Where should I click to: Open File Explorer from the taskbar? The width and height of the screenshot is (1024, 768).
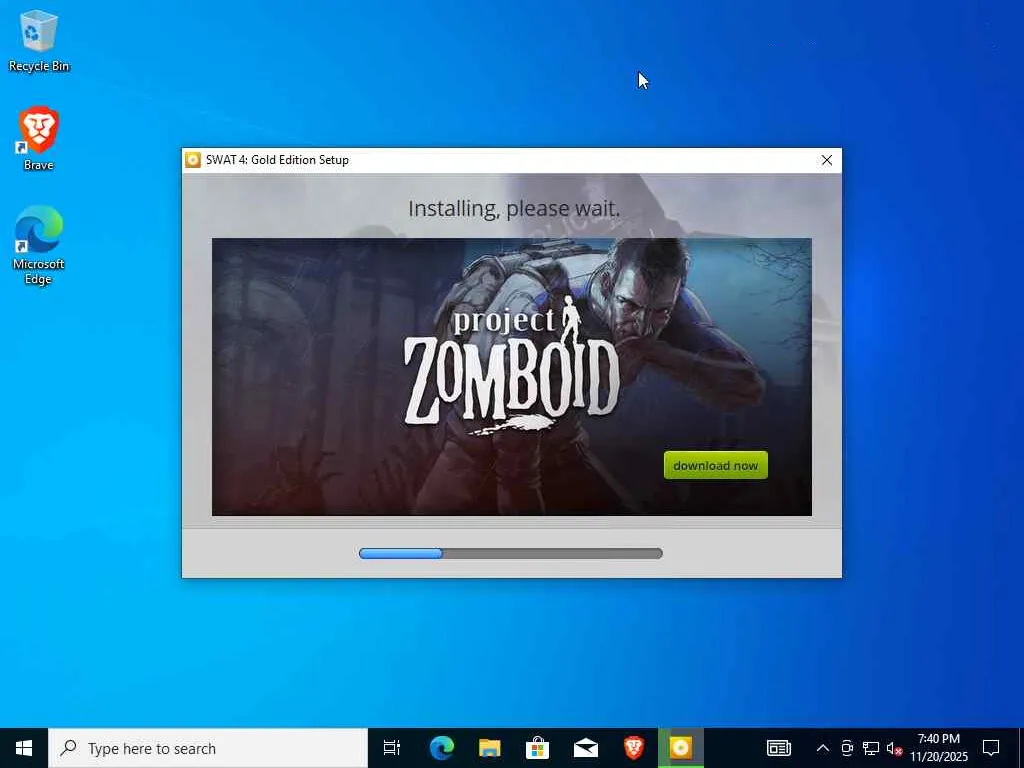click(490, 748)
